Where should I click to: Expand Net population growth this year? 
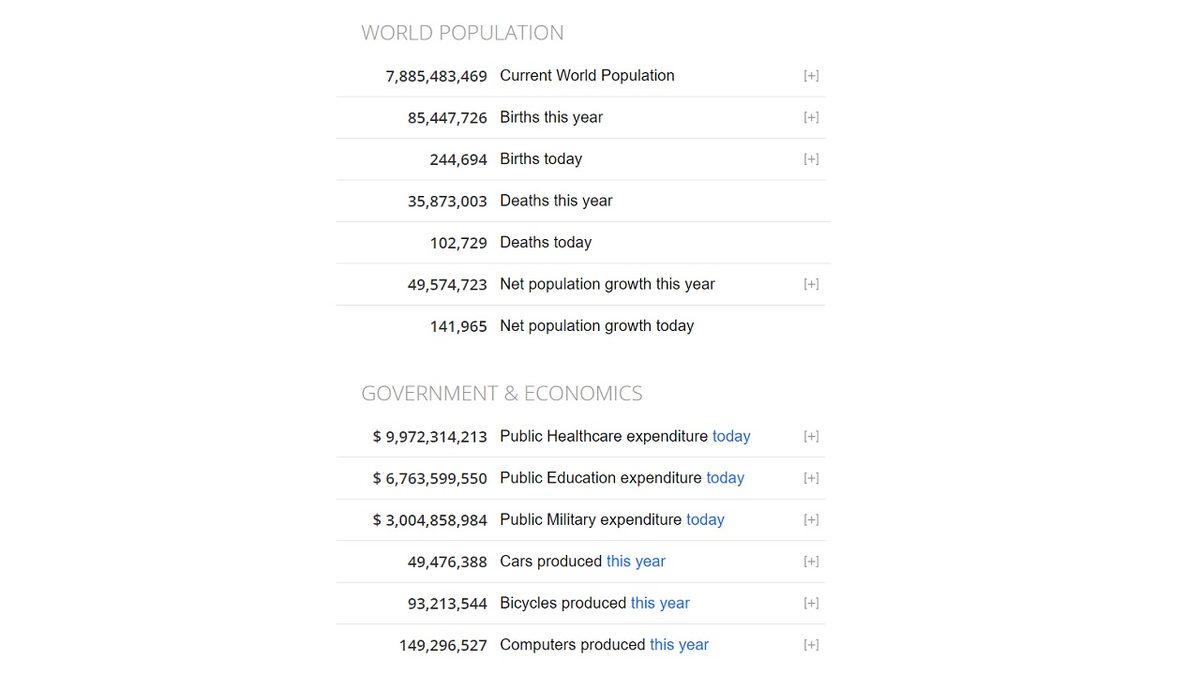[x=811, y=284]
